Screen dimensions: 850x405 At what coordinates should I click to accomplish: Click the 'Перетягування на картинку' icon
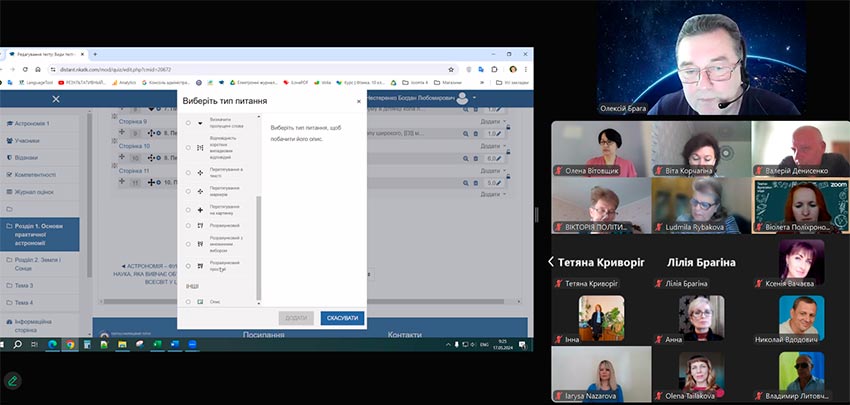coord(201,211)
